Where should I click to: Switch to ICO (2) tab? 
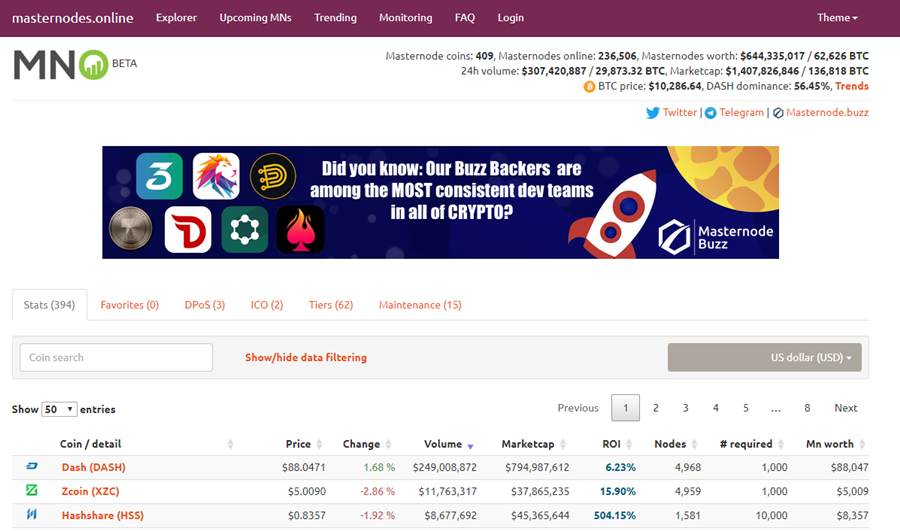coord(267,305)
